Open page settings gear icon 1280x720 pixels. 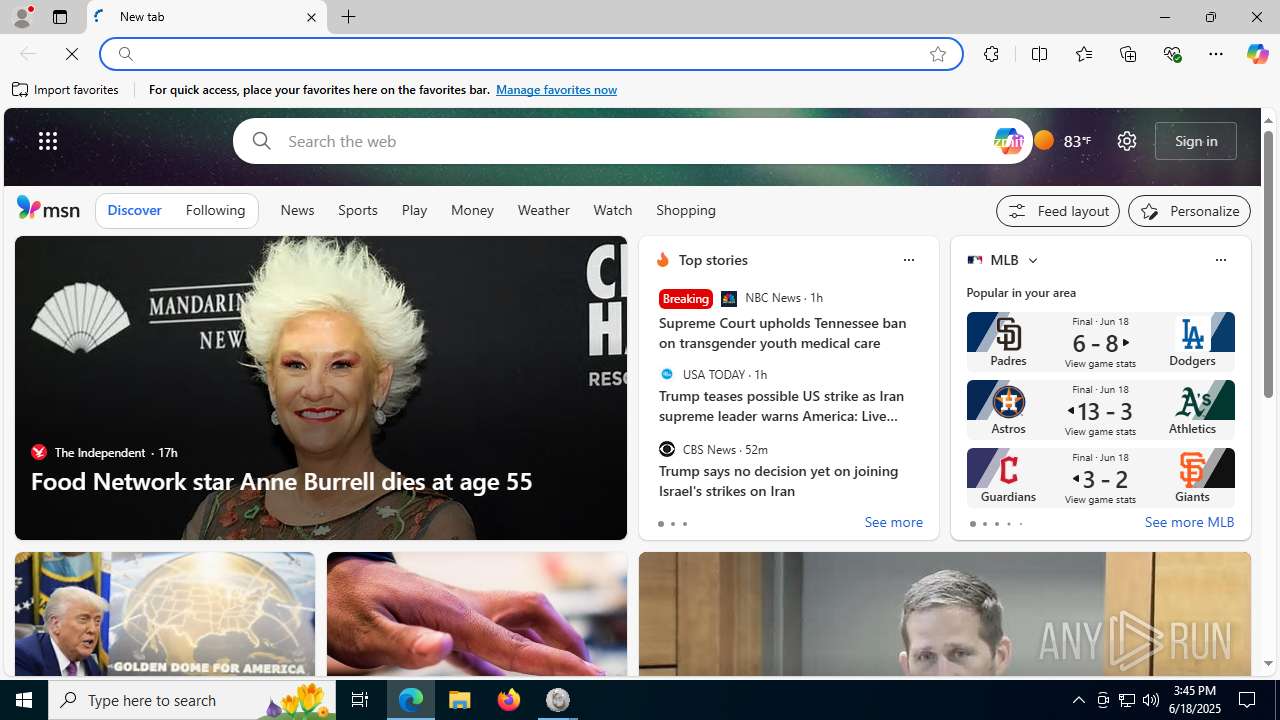[x=1127, y=141]
